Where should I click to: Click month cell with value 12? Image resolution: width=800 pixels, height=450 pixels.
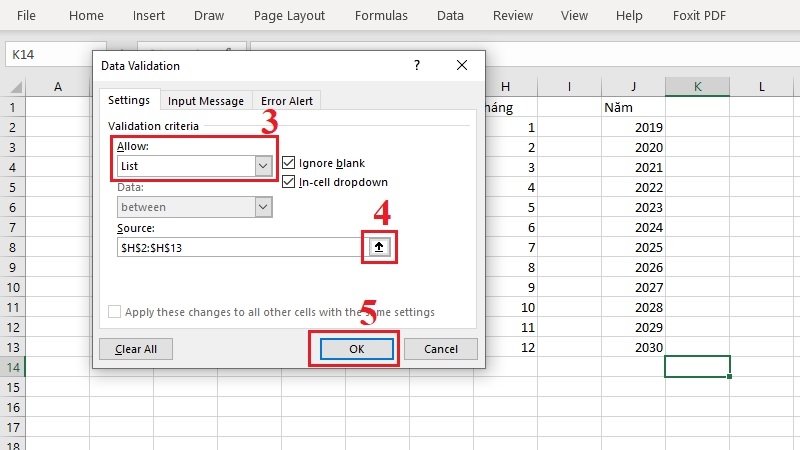point(511,347)
